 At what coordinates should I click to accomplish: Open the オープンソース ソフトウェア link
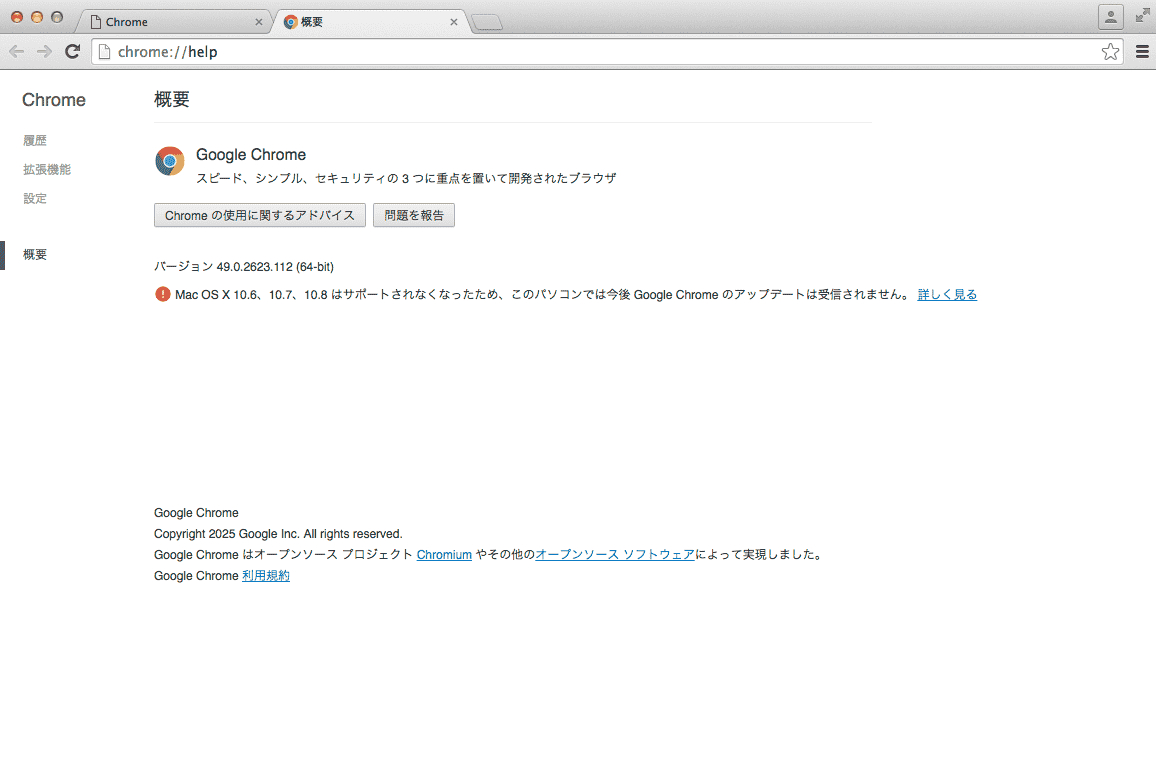(x=615, y=554)
